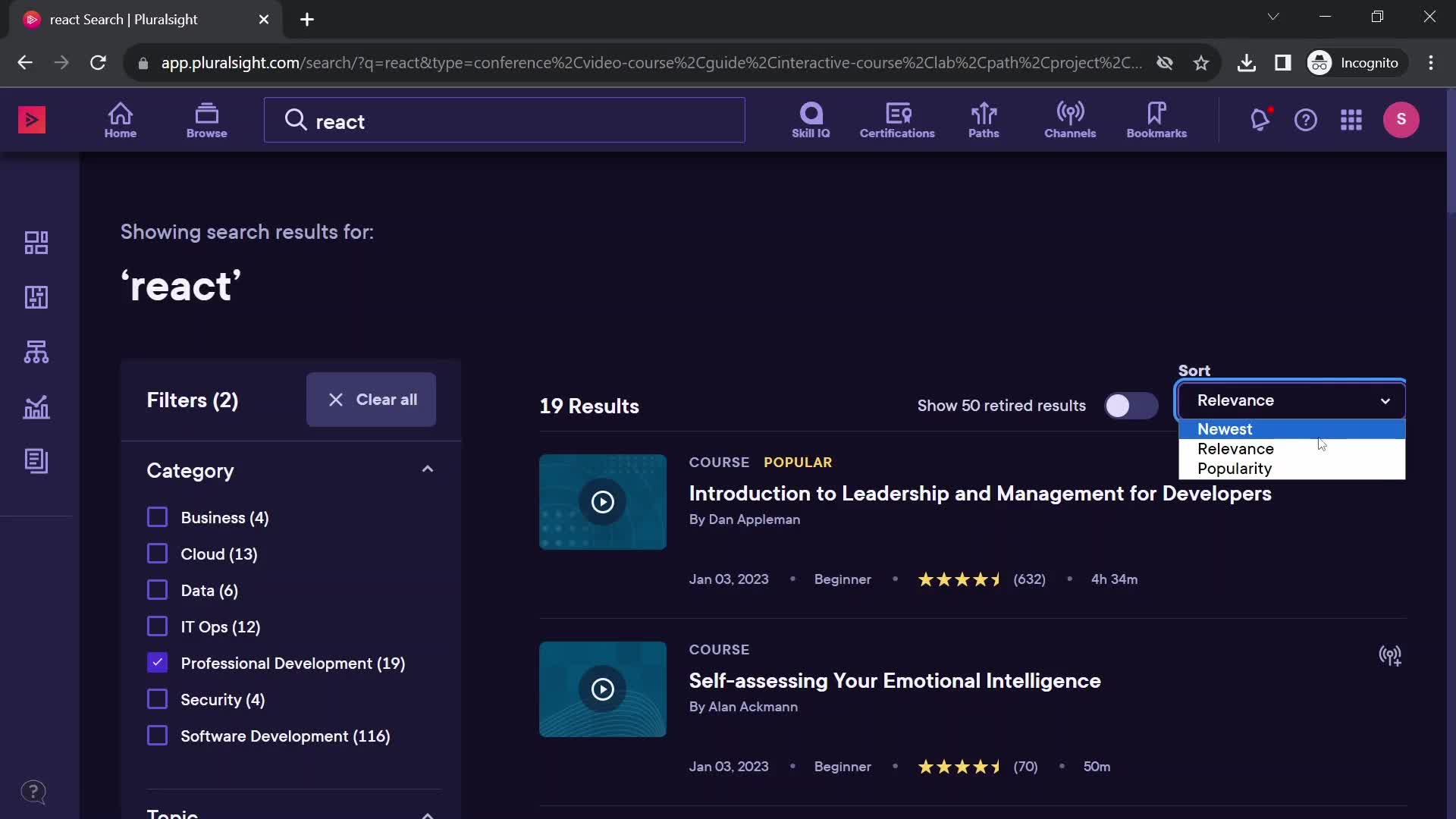The width and height of the screenshot is (1456, 819).
Task: Click Introduction to Leadership course thumbnail
Action: click(602, 502)
